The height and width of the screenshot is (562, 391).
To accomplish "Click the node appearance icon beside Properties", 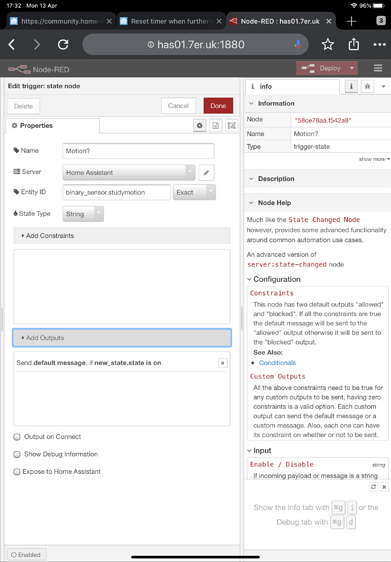I will point(232,125).
